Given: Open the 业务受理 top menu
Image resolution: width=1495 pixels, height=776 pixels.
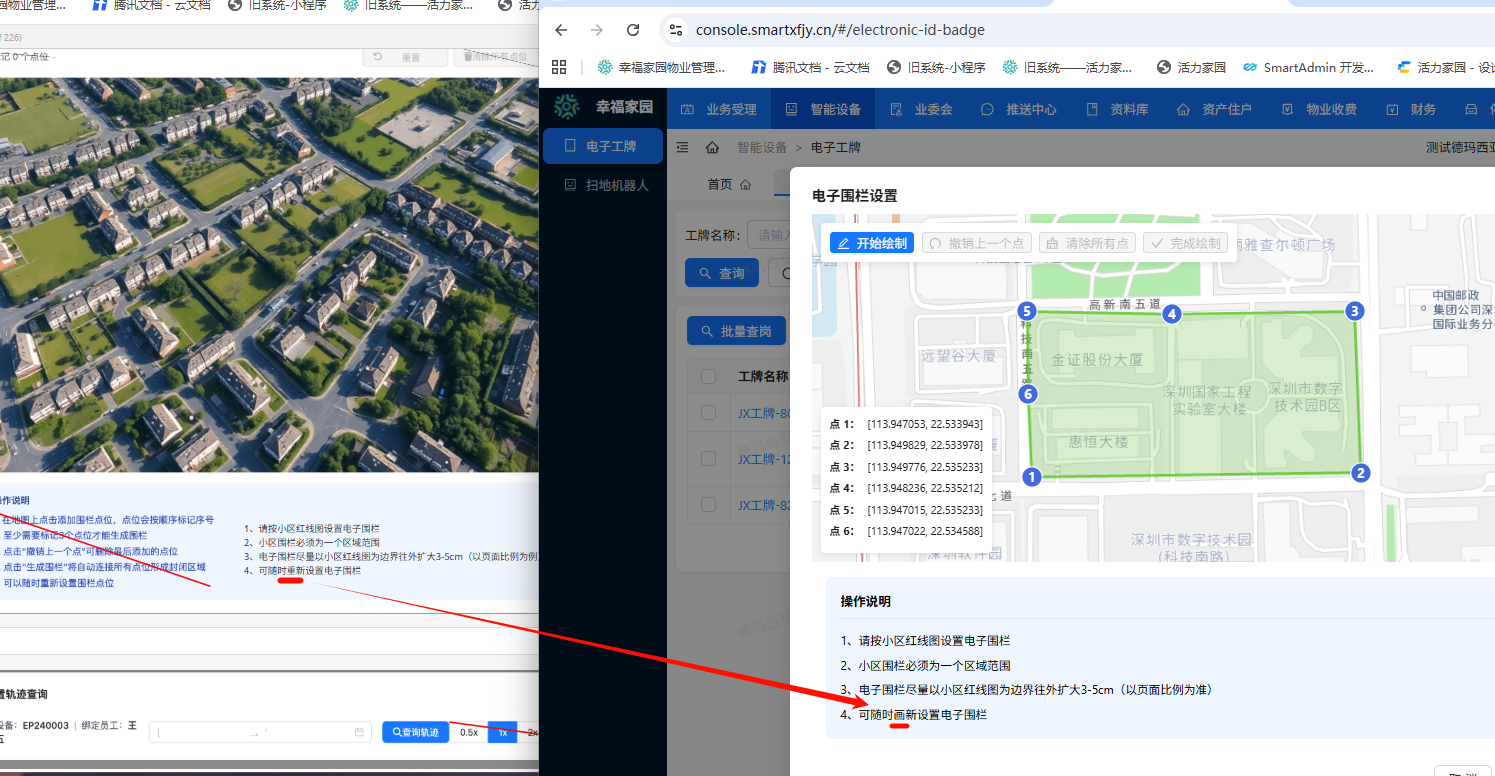Looking at the screenshot, I should point(720,109).
